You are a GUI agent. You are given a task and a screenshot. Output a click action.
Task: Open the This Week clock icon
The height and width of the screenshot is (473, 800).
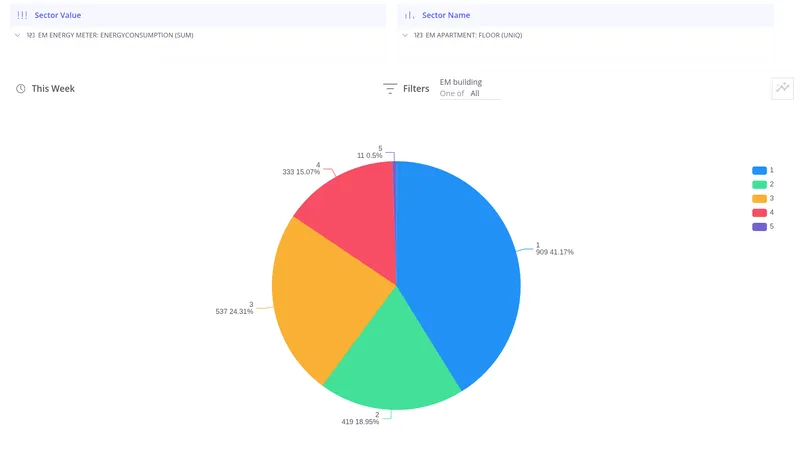click(x=20, y=89)
